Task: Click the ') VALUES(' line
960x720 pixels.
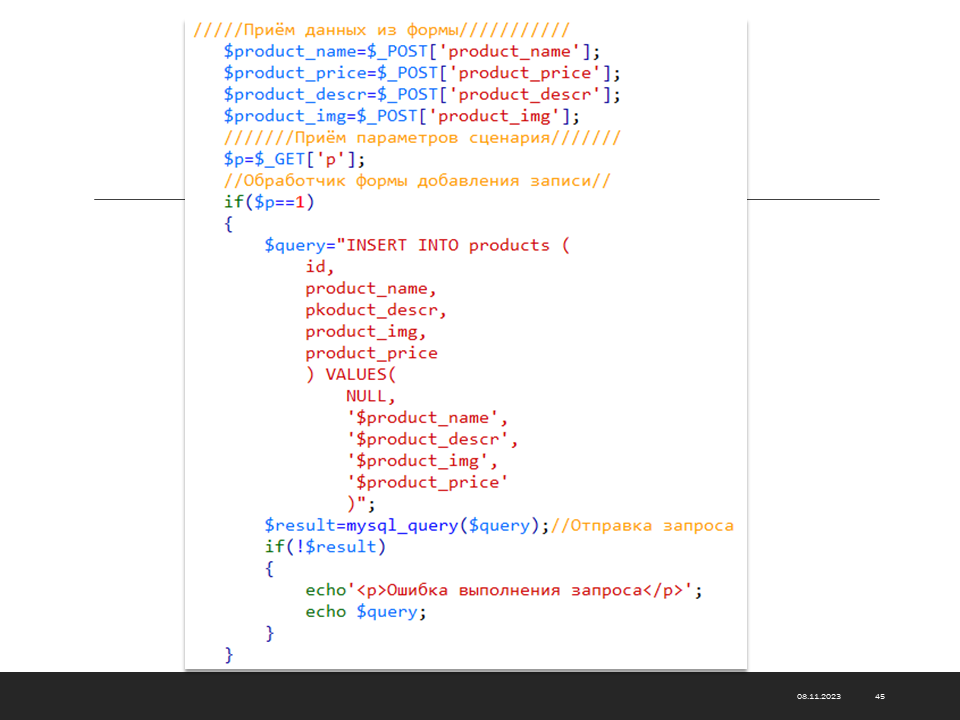Action: click(351, 375)
